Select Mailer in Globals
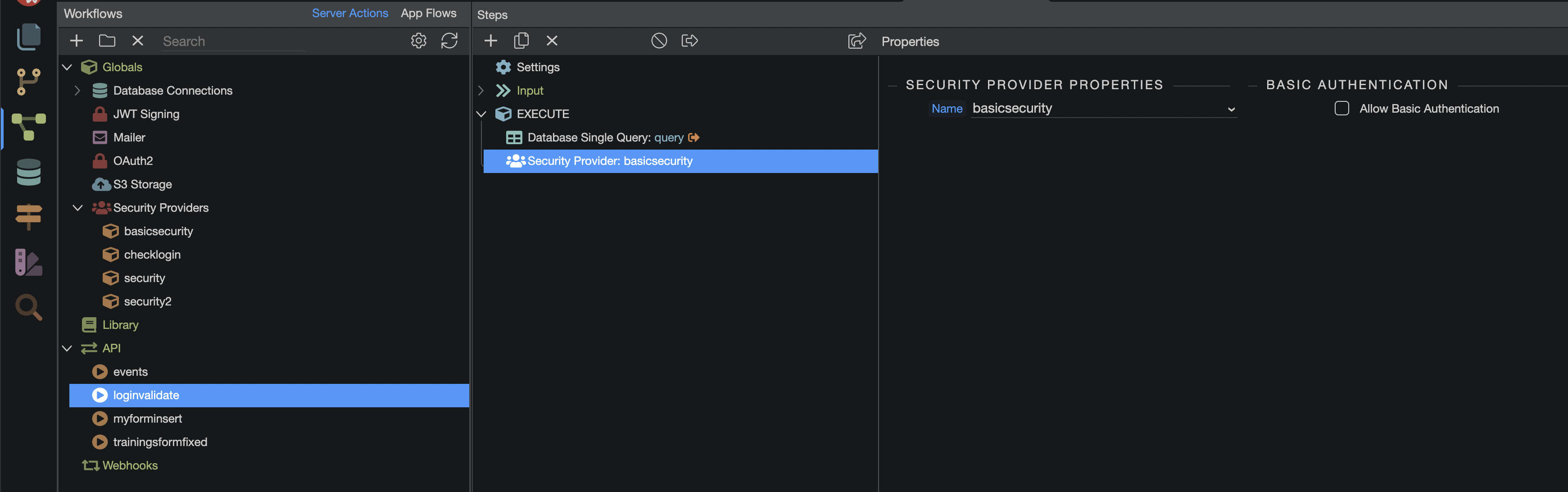The image size is (1568, 492). pos(129,137)
